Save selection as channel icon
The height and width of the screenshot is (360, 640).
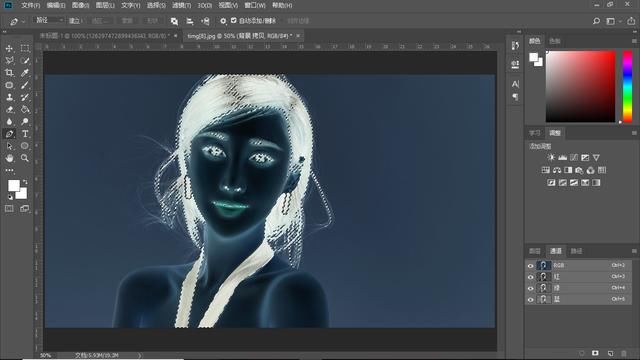[x=595, y=353]
